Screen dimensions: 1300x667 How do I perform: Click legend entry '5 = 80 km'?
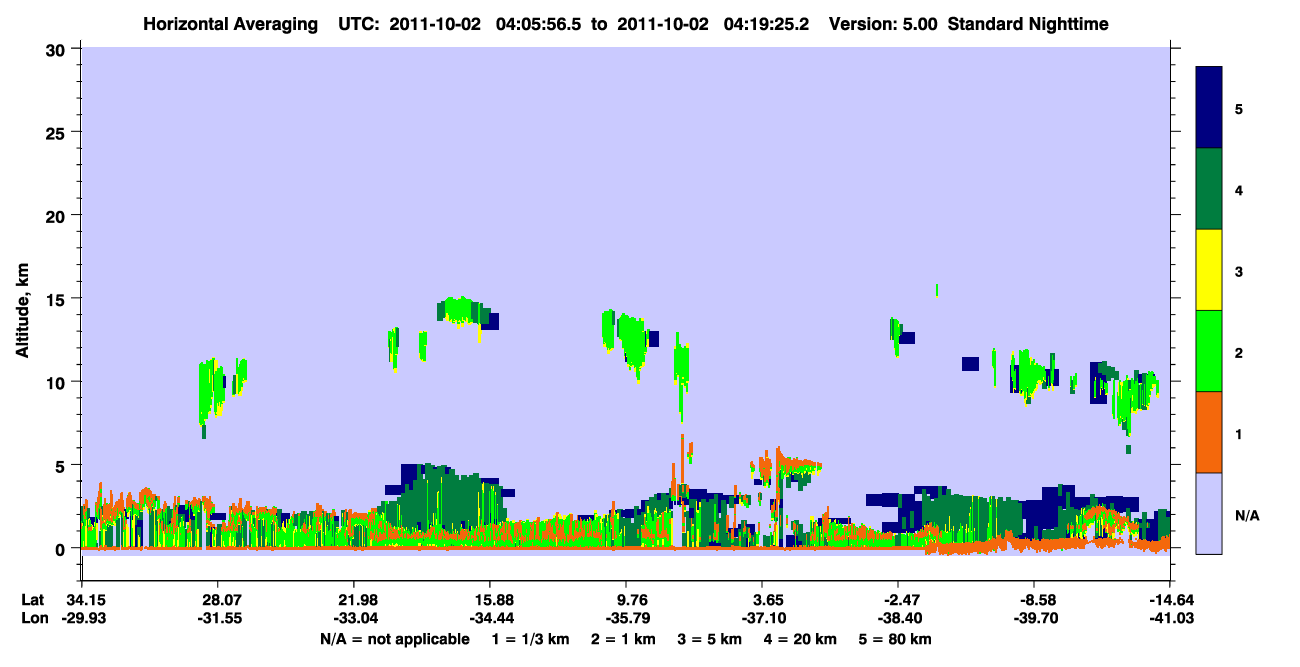897,639
